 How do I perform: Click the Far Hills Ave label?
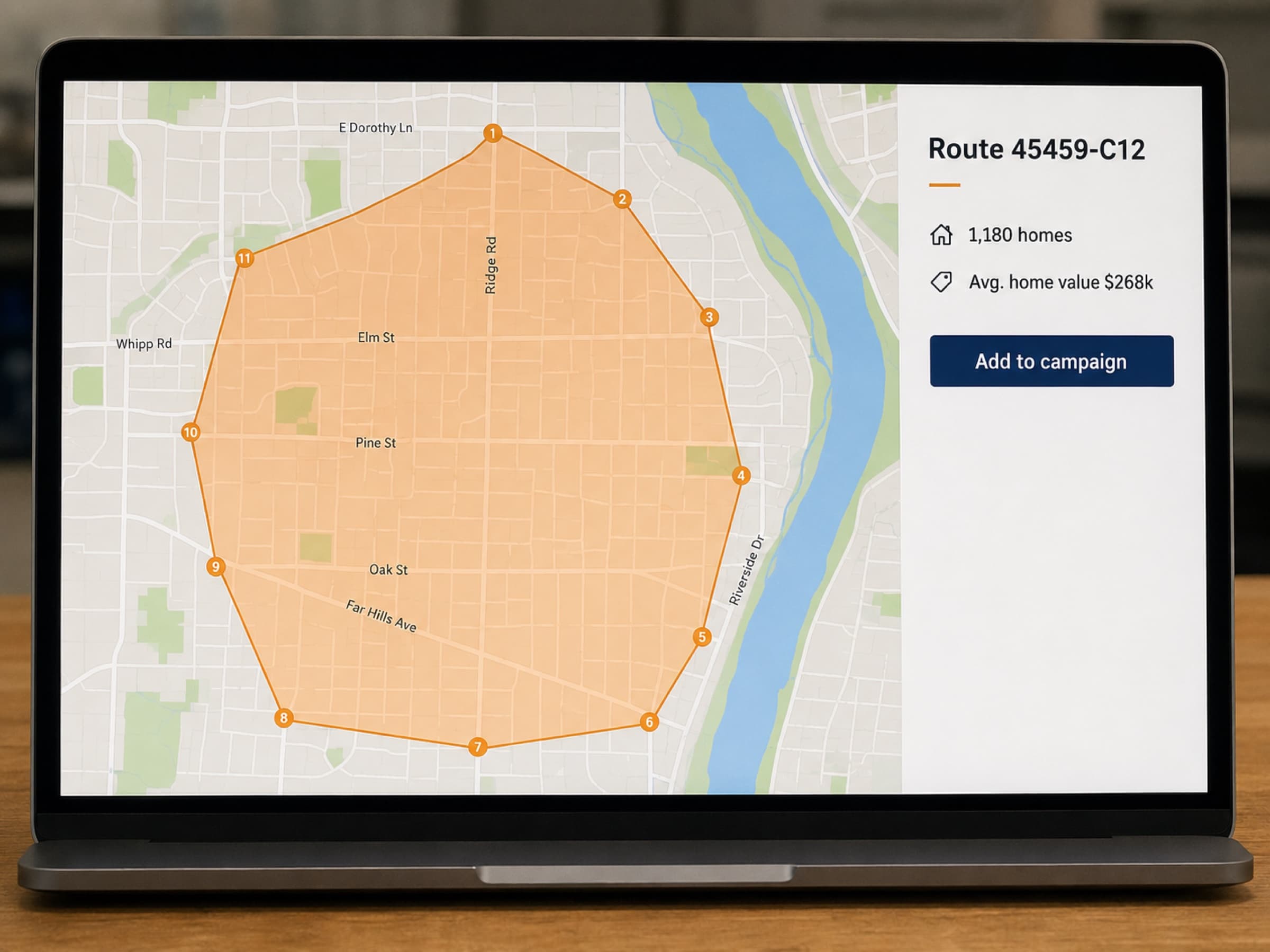tap(381, 616)
